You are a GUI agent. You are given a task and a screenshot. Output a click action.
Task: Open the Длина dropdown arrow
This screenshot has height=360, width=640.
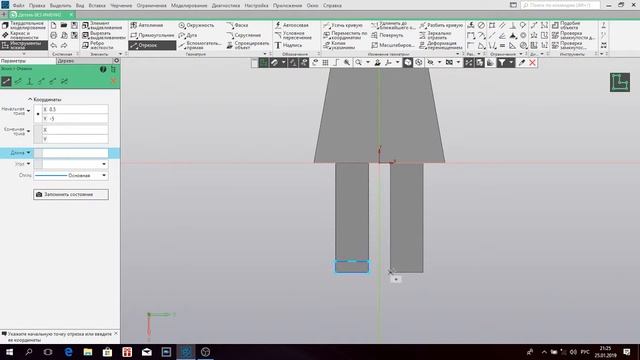click(x=29, y=153)
